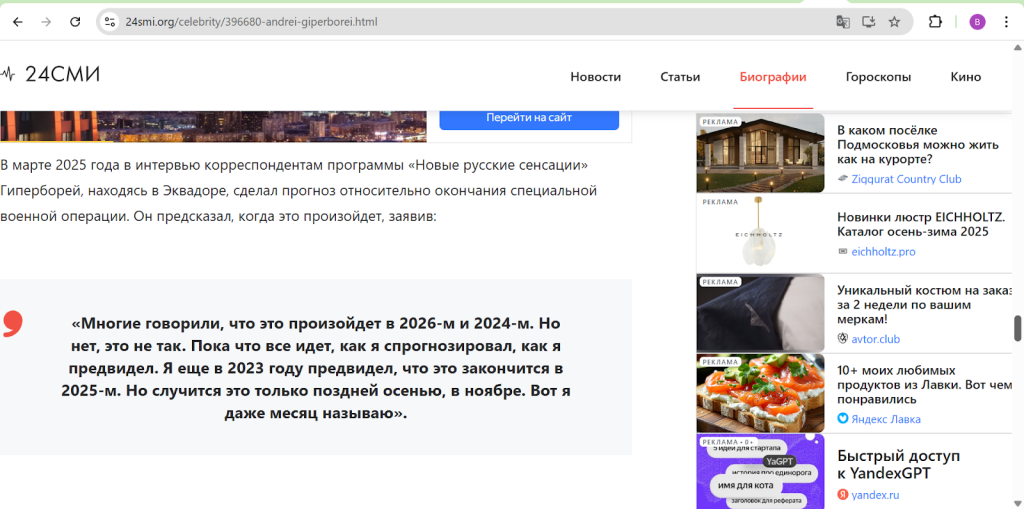
Task: Go to the Гороскопы section
Action: tap(878, 77)
